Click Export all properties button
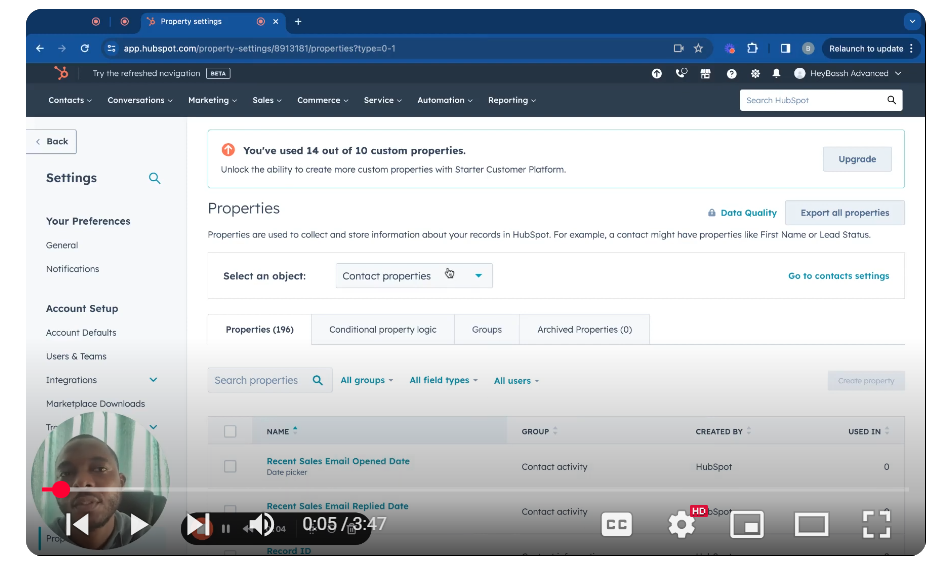Viewport: 931px width, 573px height. pos(844,213)
